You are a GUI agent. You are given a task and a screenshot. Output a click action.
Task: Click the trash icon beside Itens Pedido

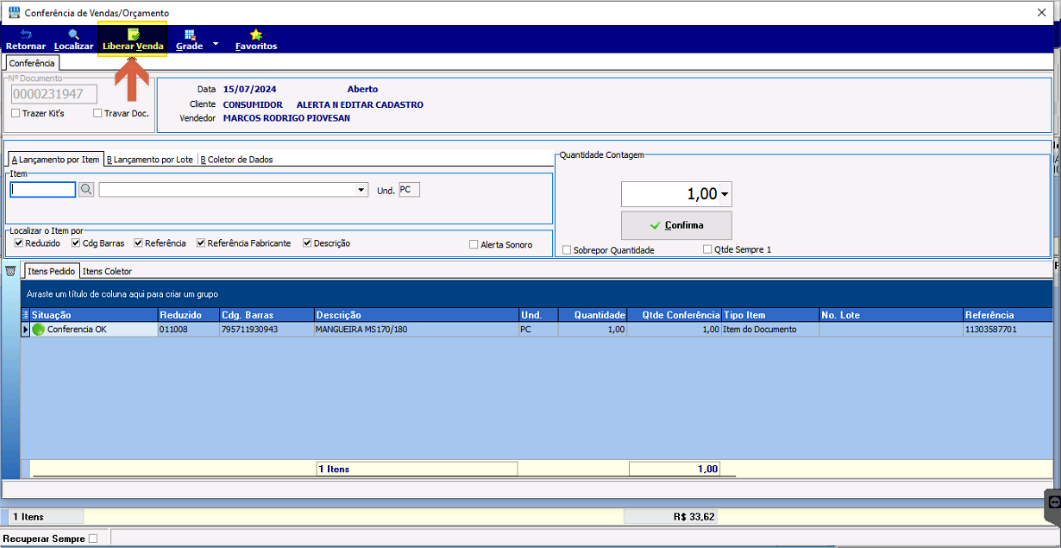tap(10, 271)
